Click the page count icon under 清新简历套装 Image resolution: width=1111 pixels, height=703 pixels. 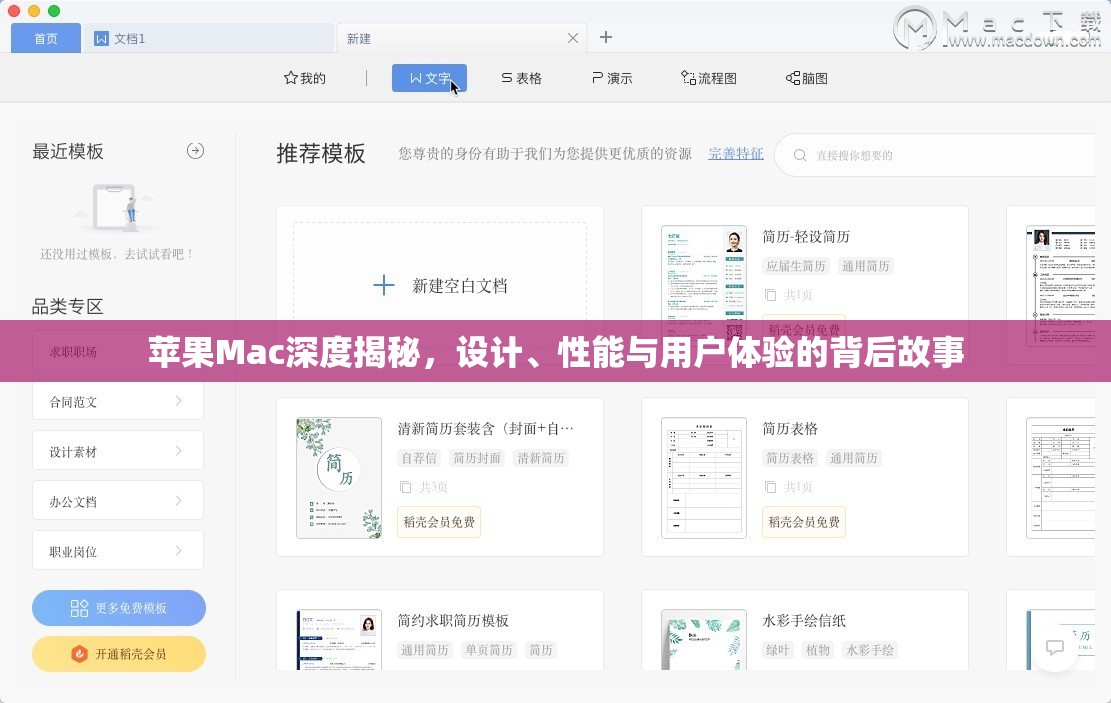click(x=405, y=487)
